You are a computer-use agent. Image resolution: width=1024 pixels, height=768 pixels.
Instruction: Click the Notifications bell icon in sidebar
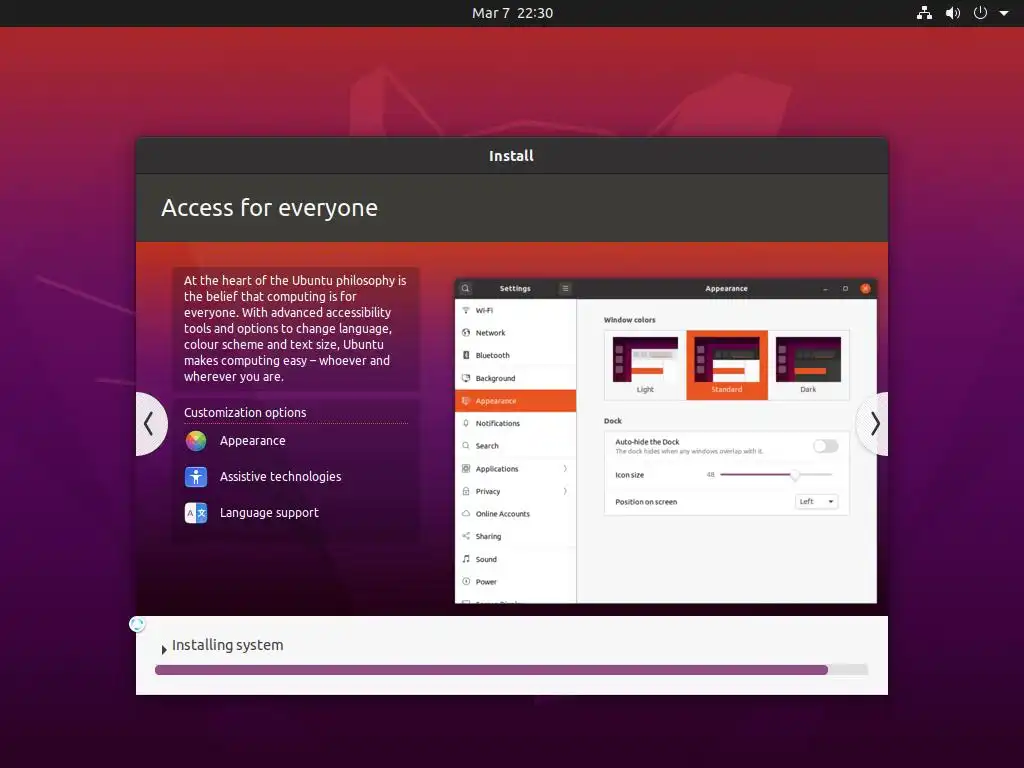466,423
